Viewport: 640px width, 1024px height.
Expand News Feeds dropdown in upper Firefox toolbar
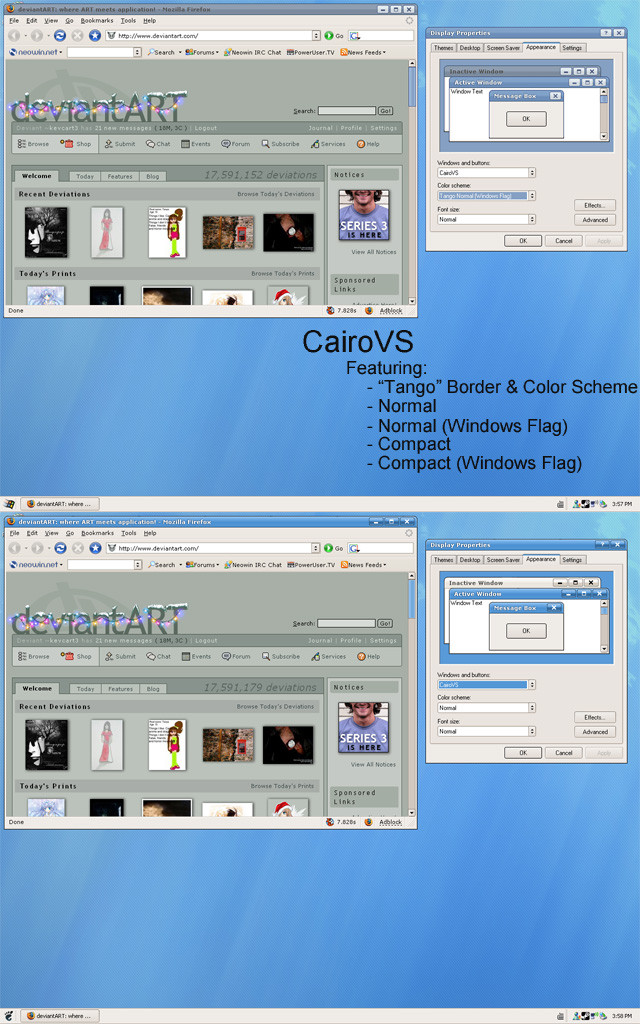click(x=384, y=52)
